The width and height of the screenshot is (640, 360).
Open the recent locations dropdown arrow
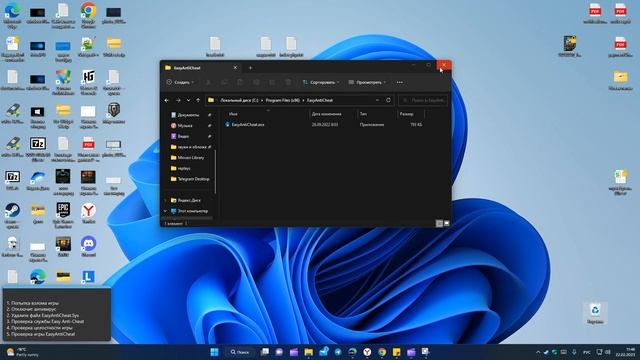click(188, 100)
